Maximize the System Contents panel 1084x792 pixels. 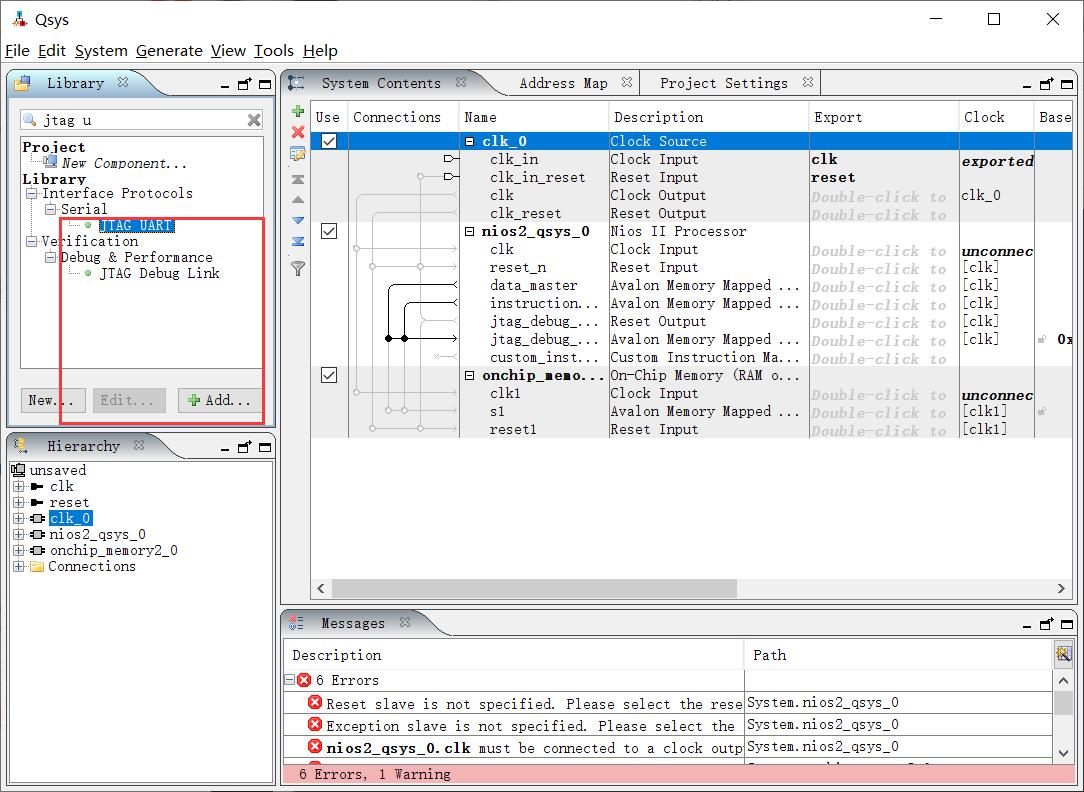click(x=1067, y=84)
